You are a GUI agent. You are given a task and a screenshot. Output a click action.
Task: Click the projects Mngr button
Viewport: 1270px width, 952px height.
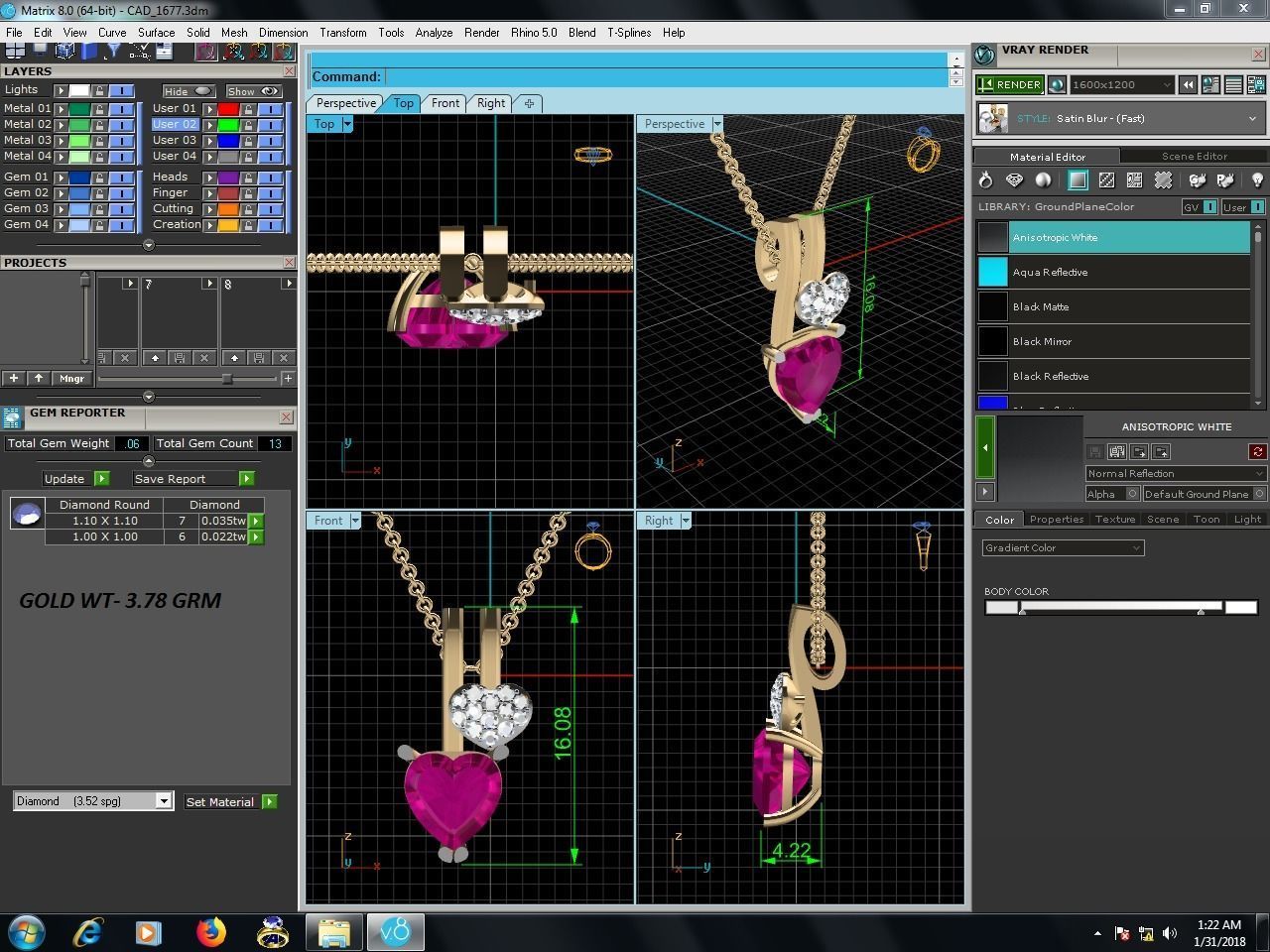point(71,378)
